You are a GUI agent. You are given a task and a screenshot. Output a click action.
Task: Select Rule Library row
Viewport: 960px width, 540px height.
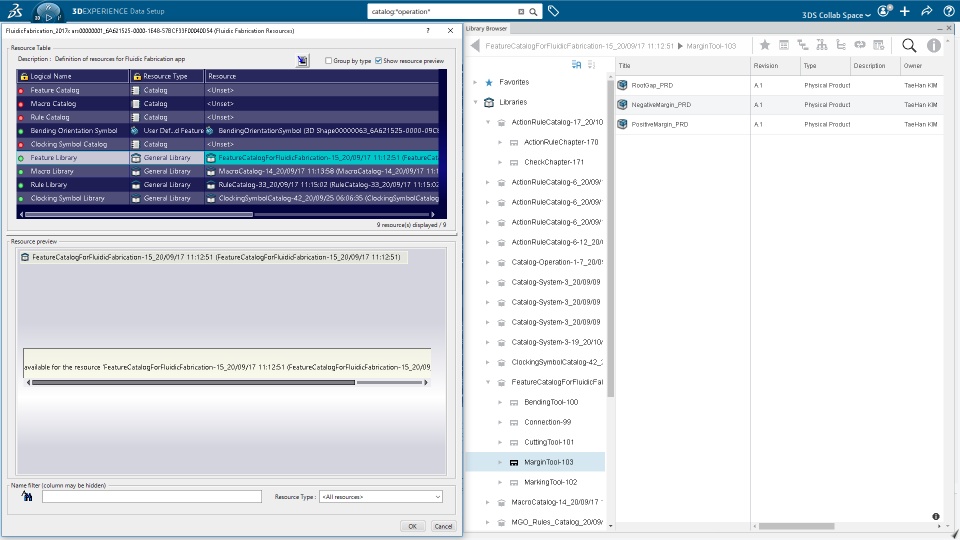coord(228,184)
